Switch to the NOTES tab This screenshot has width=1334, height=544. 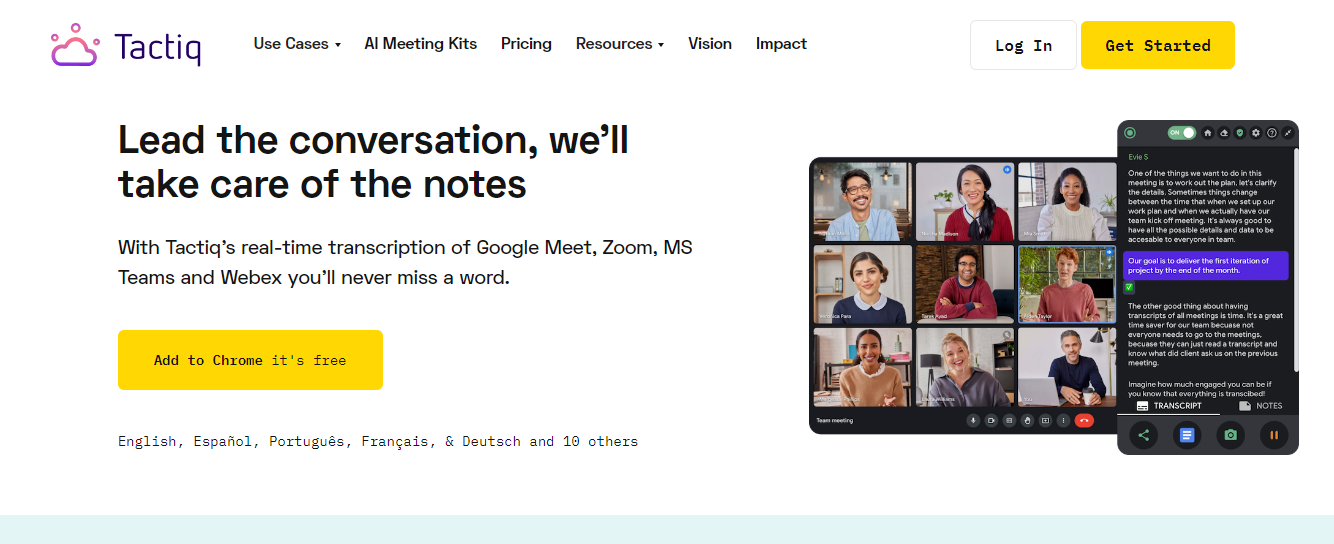coord(1260,406)
